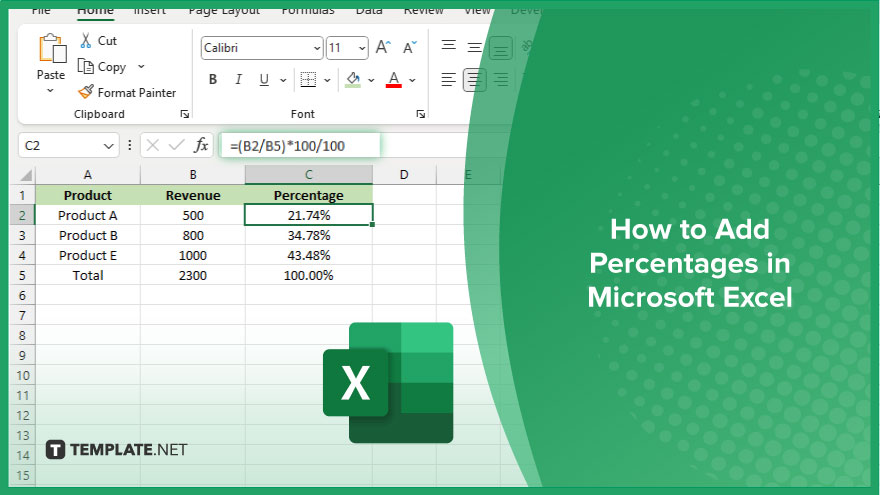880x495 pixels.
Task: Open the Name Box C2 dropdown
Action: (x=108, y=146)
